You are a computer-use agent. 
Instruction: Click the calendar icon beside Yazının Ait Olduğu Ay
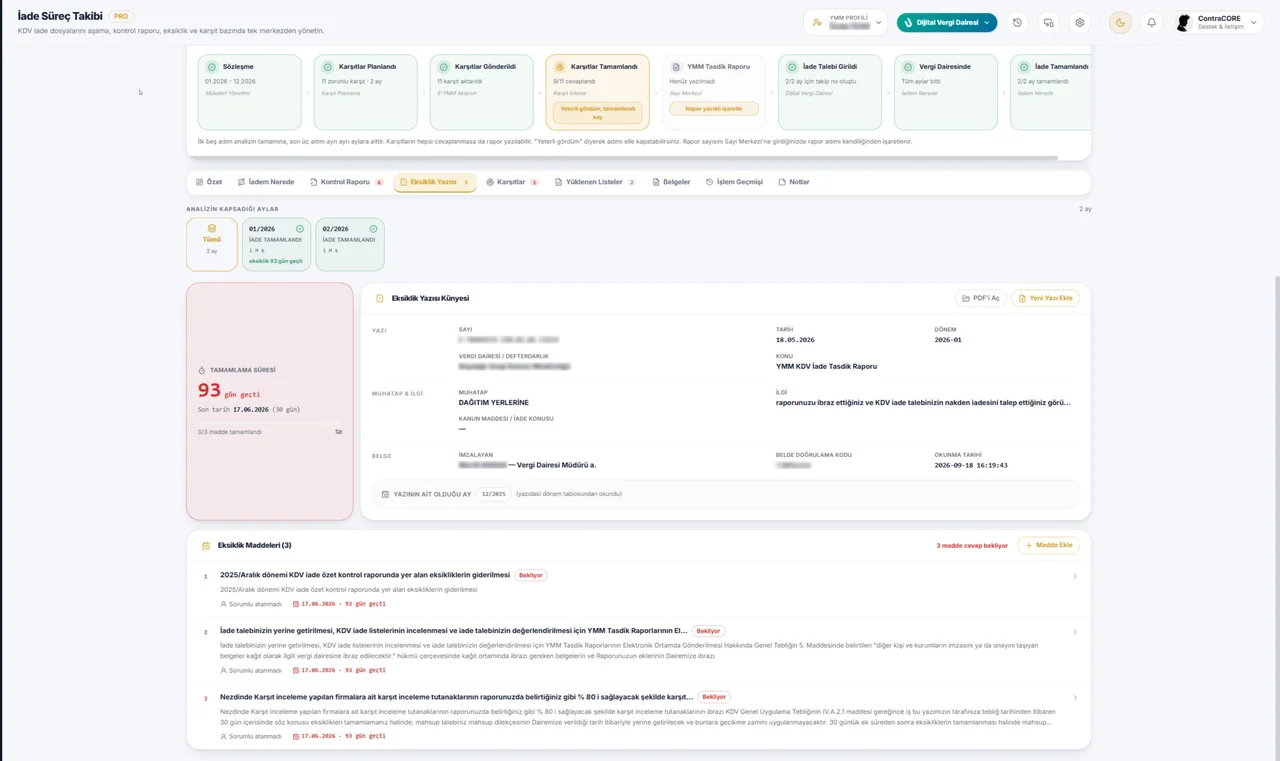pyautogui.click(x=386, y=494)
